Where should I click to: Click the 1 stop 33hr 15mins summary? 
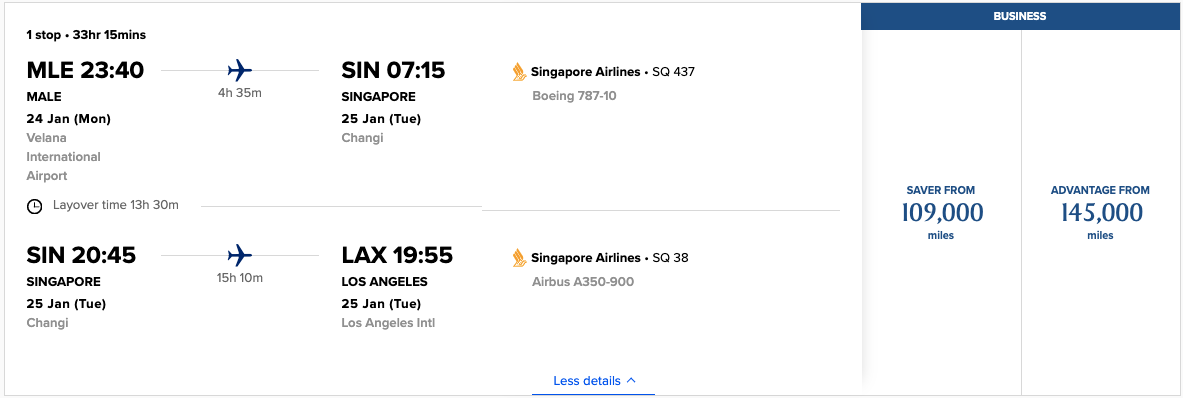pyautogui.click(x=86, y=35)
